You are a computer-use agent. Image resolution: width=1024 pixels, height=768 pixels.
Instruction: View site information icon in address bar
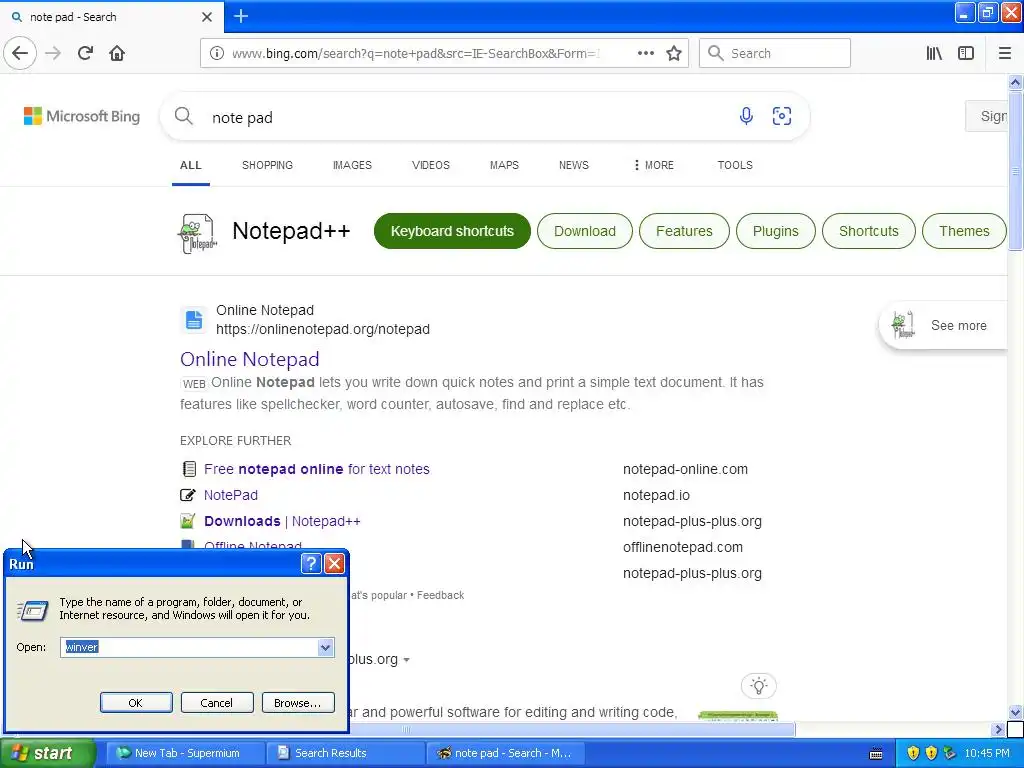pyautogui.click(x=216, y=53)
